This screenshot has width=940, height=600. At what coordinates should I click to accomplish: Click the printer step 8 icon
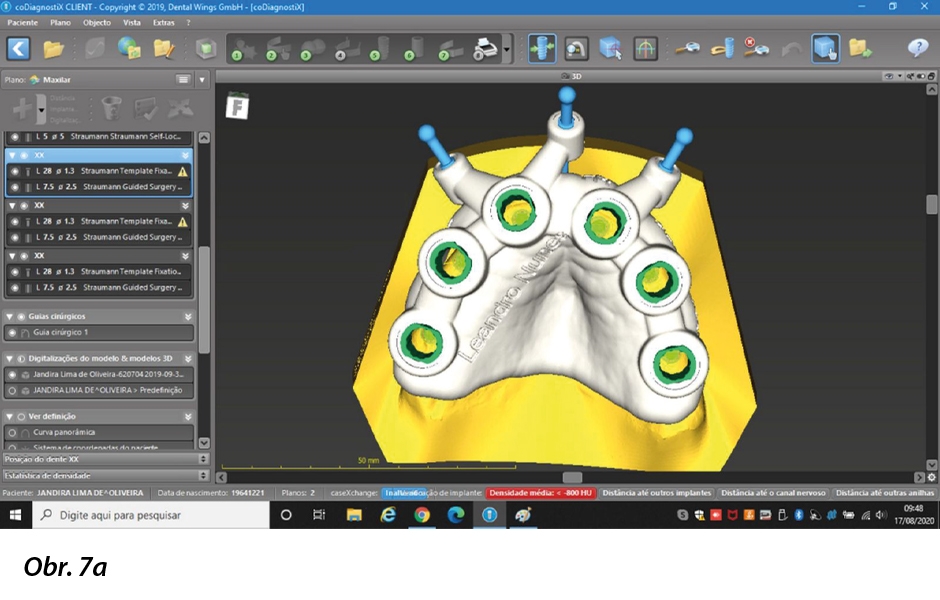pos(485,49)
